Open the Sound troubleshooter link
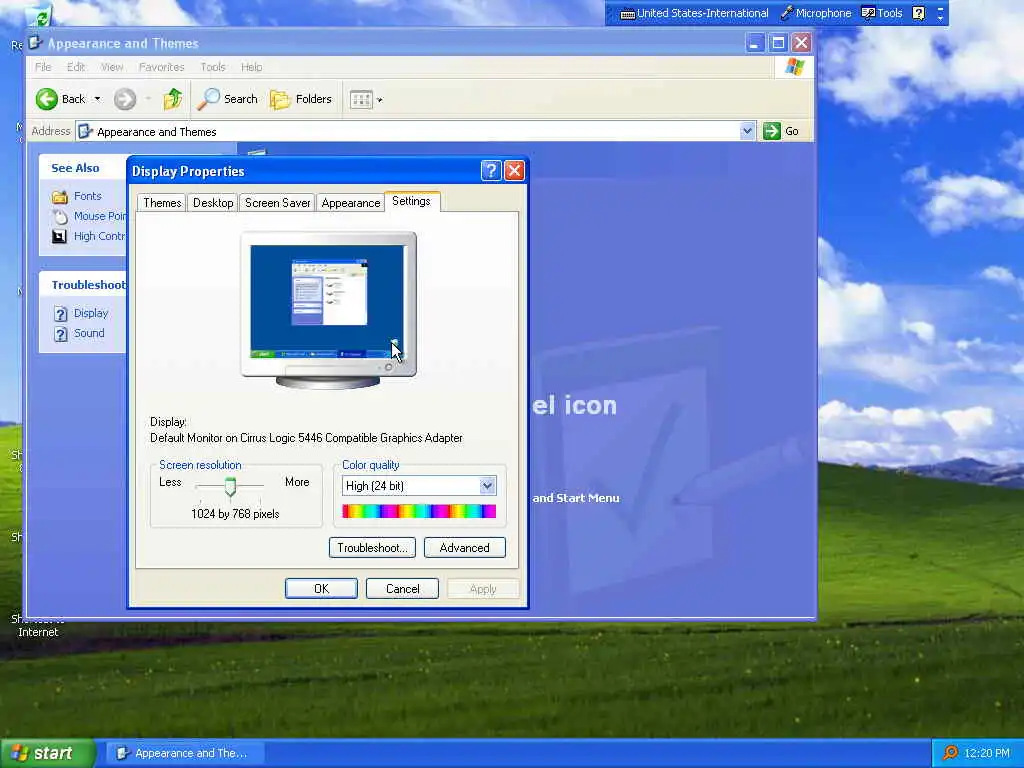Screen dimensions: 1024x768 click(x=89, y=334)
